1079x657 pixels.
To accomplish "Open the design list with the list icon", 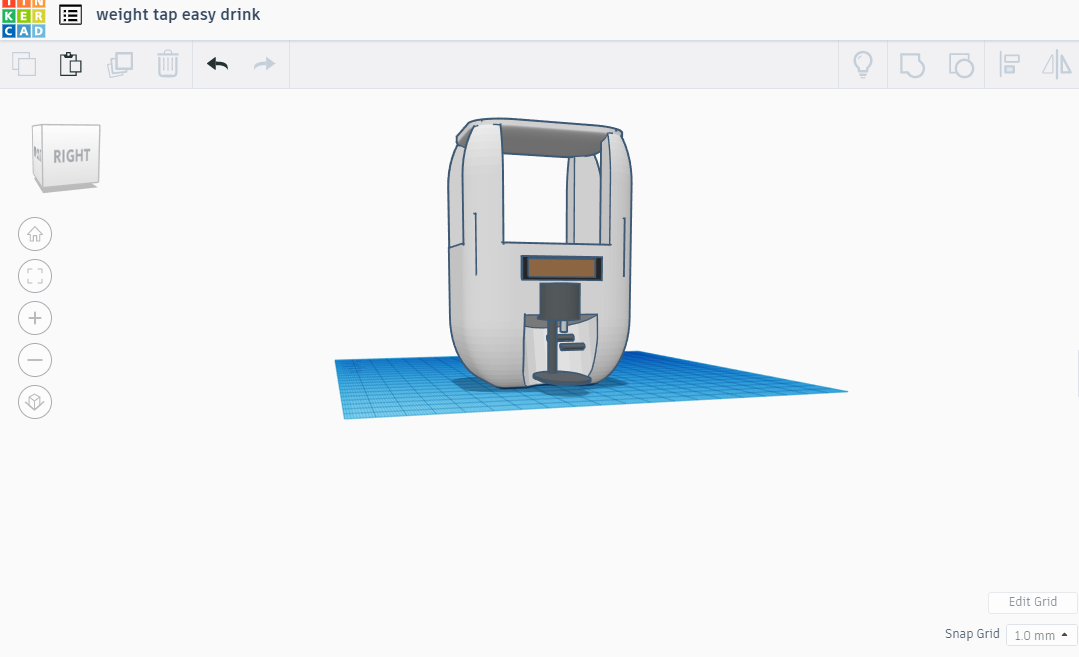I will (70, 15).
